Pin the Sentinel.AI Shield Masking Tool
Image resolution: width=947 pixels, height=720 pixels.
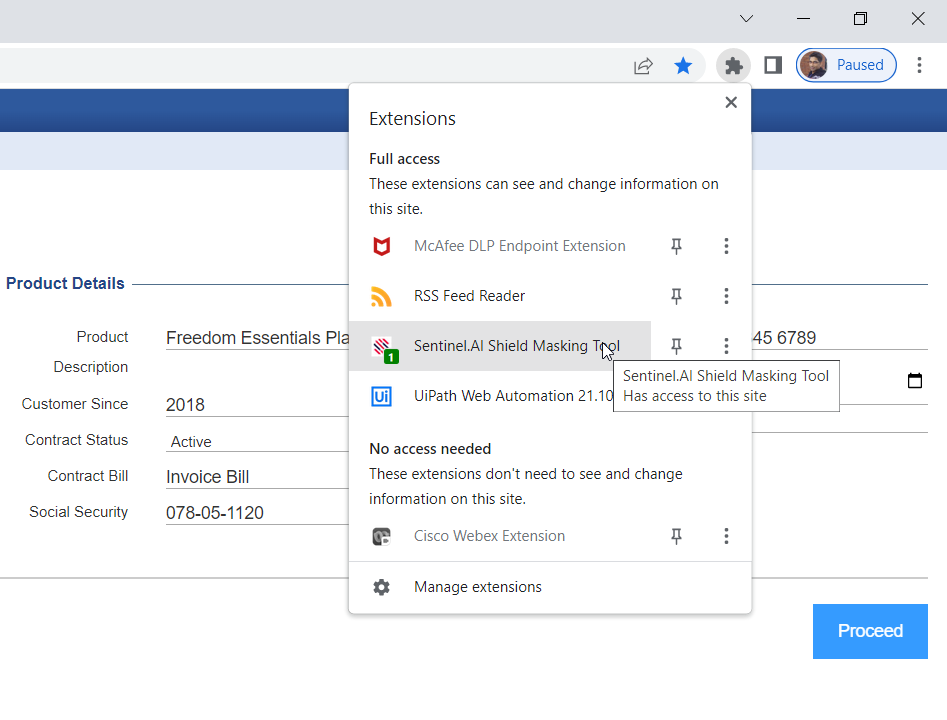(676, 346)
